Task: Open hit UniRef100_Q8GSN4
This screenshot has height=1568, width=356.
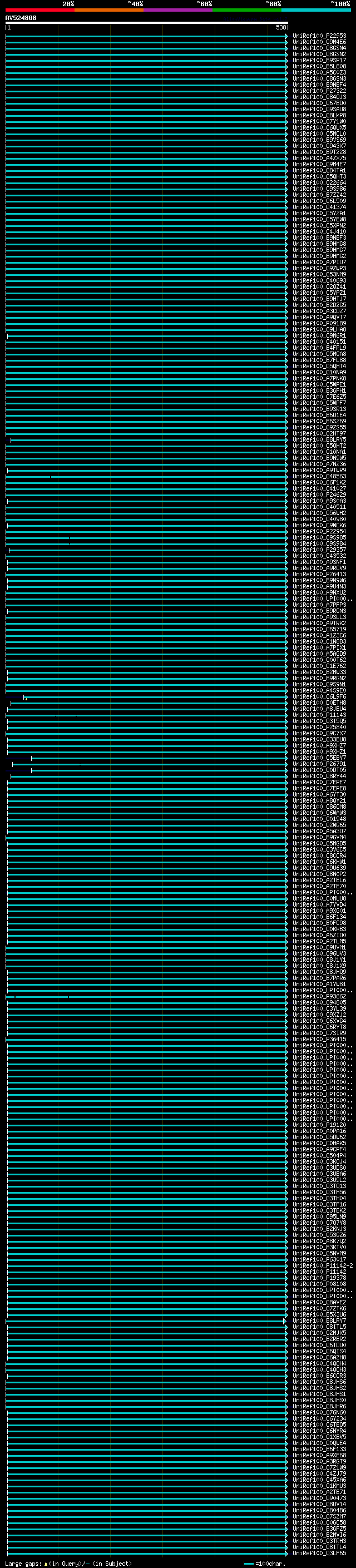Action: pos(319,48)
